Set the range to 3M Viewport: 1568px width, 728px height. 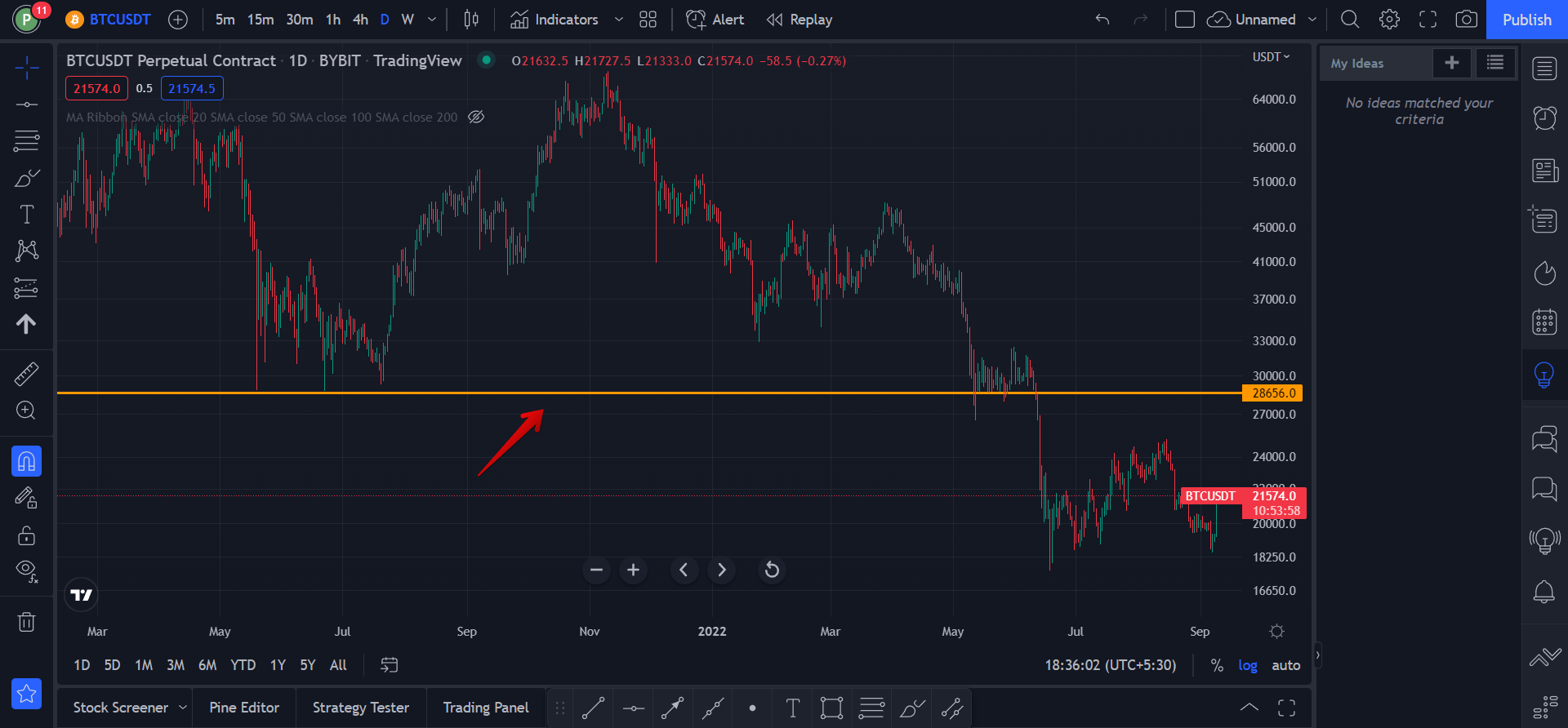coord(176,665)
